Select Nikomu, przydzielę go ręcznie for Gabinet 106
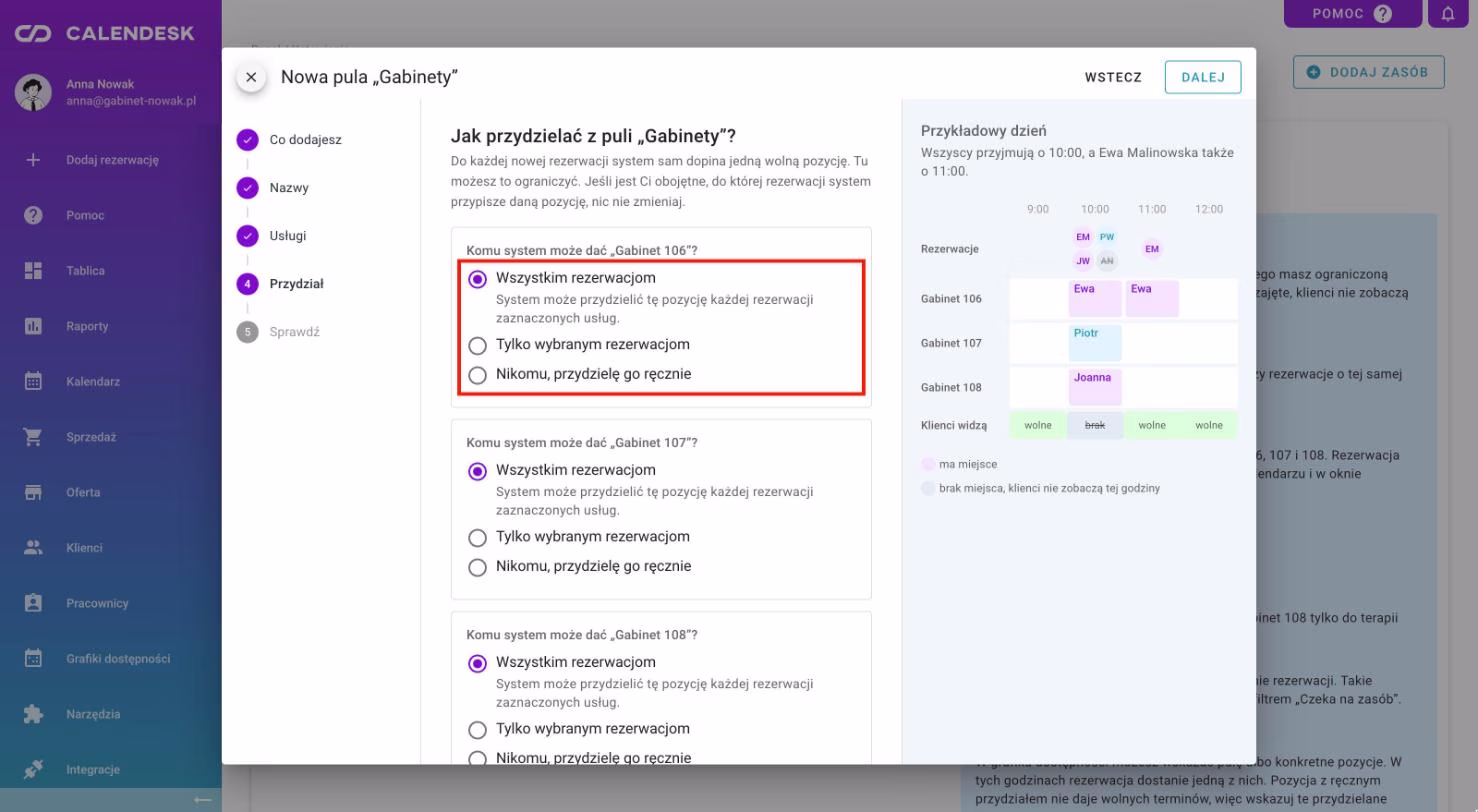1478x812 pixels. tap(478, 375)
